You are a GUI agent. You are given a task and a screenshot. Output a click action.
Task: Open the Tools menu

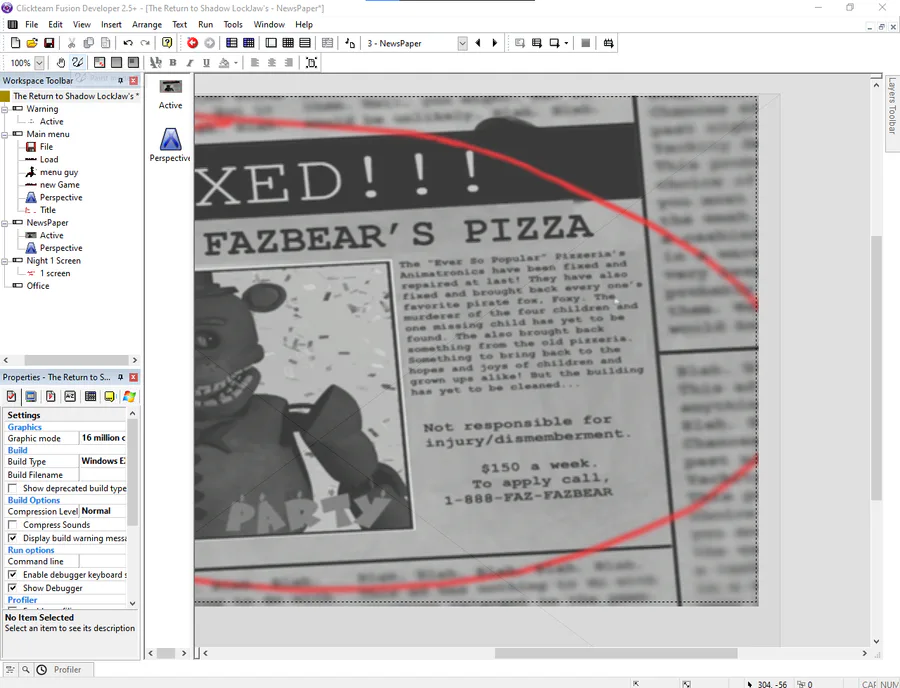(x=233, y=25)
